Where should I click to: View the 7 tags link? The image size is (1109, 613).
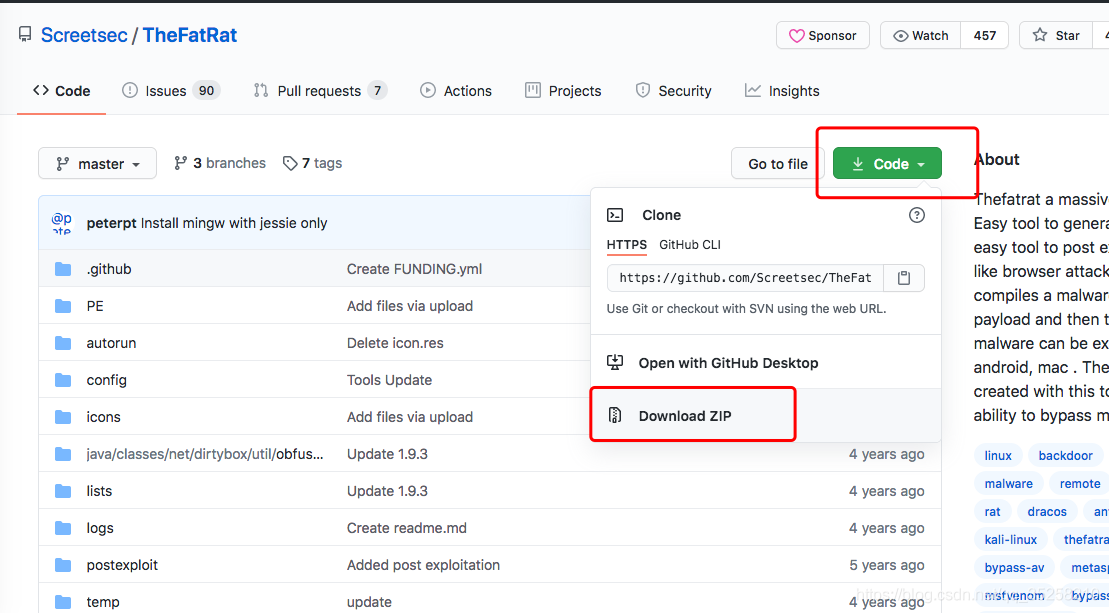[312, 163]
